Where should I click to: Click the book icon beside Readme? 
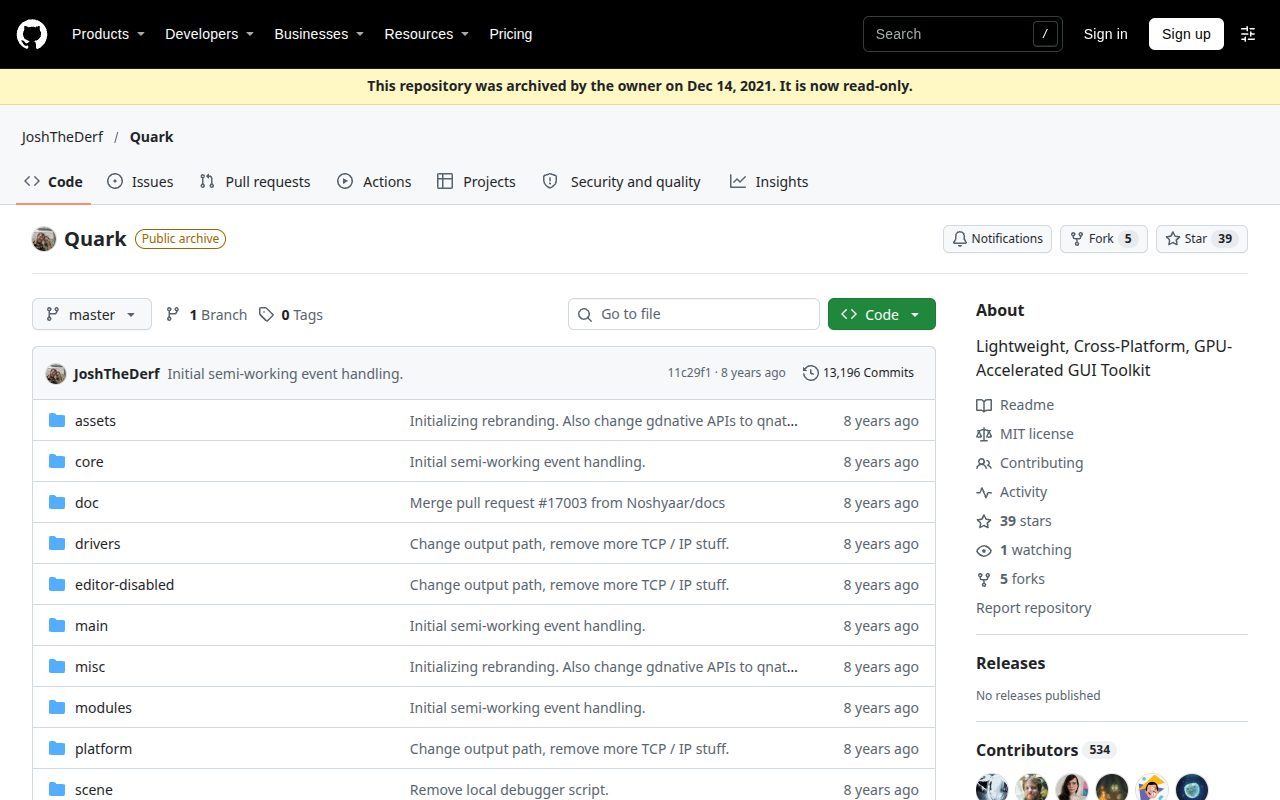984,405
